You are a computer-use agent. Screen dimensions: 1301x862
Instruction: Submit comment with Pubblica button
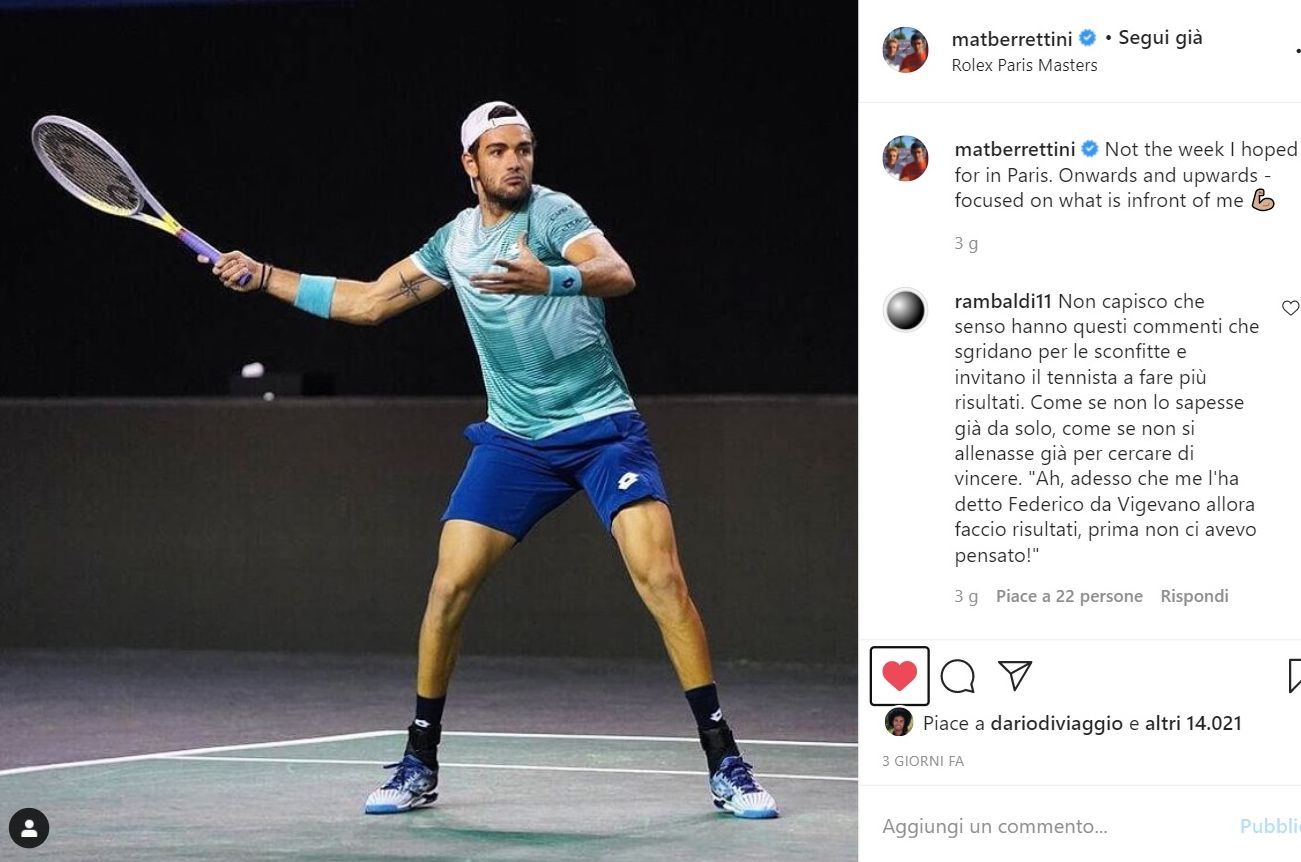(1270, 826)
